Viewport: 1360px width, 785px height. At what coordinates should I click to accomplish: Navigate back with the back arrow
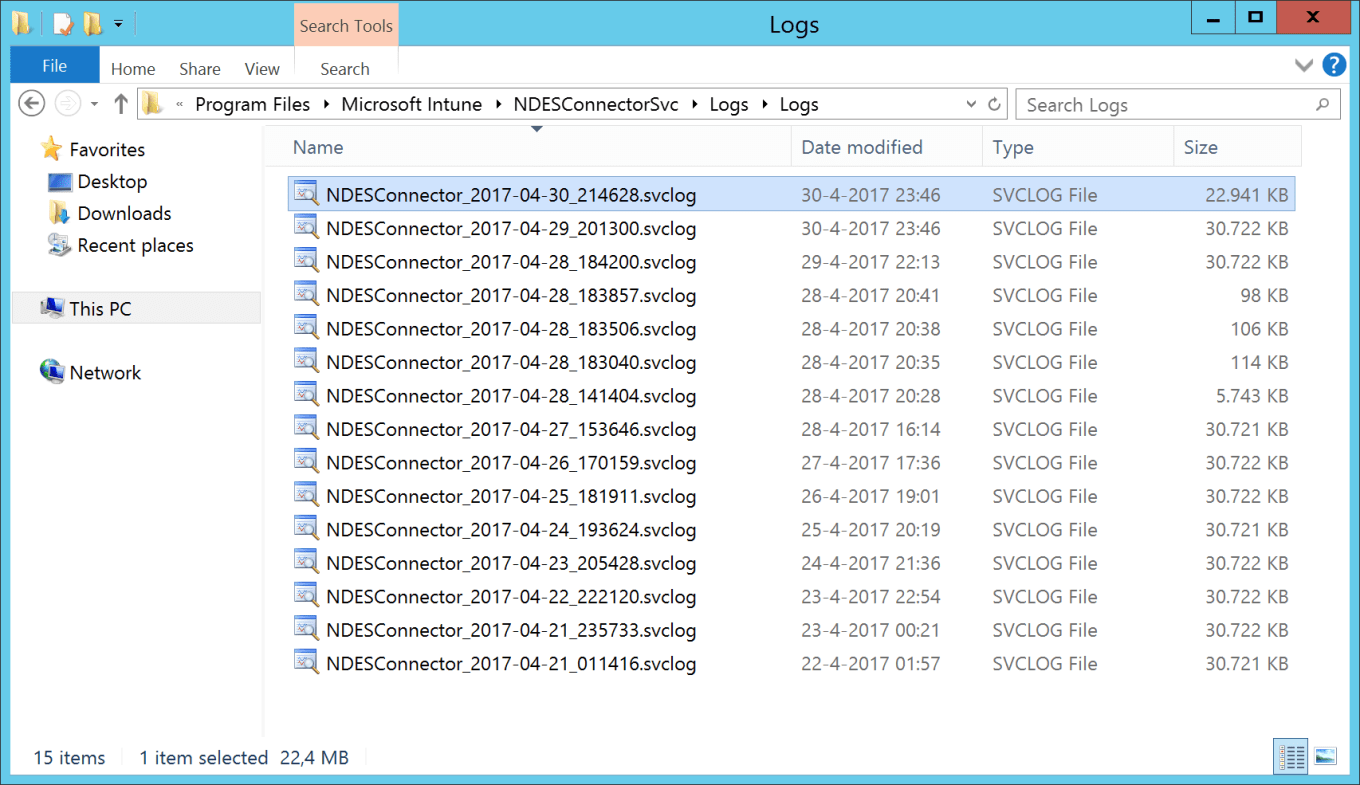(x=31, y=103)
